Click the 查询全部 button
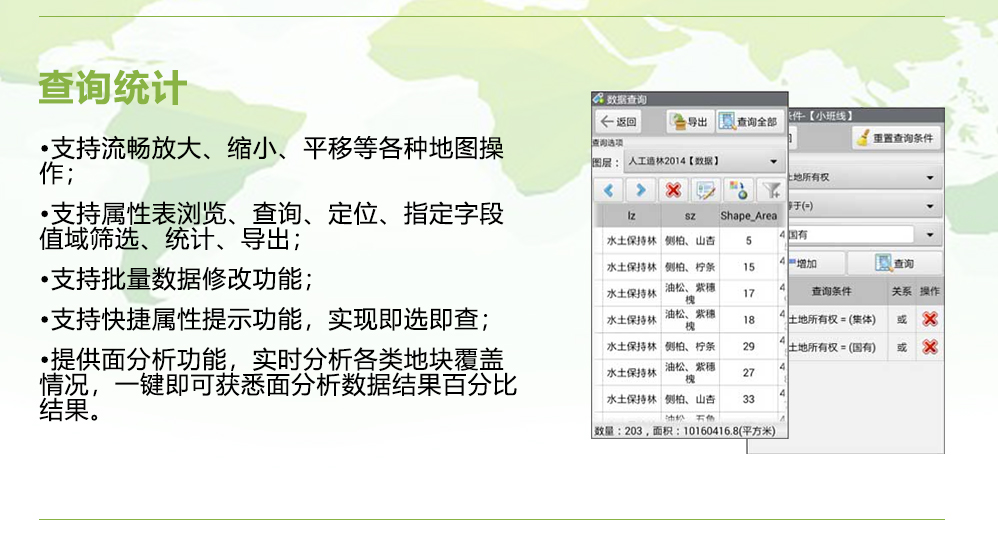This screenshot has width=998, height=546. coord(749,122)
